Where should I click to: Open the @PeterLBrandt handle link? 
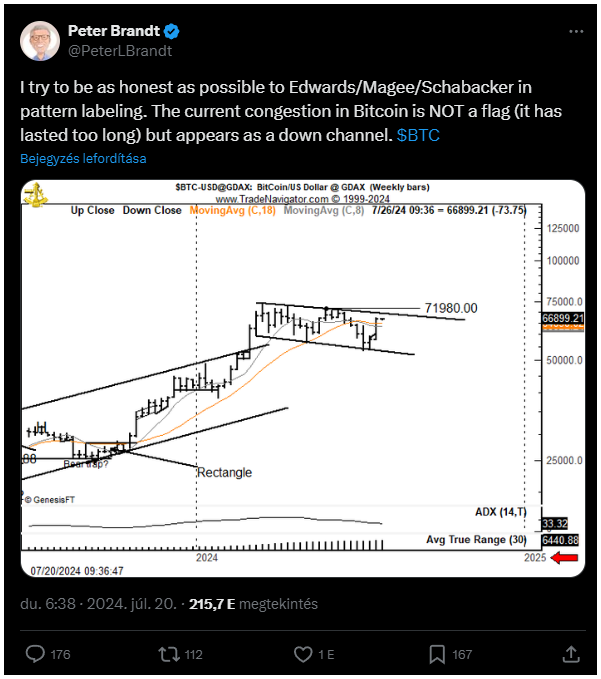tap(120, 51)
